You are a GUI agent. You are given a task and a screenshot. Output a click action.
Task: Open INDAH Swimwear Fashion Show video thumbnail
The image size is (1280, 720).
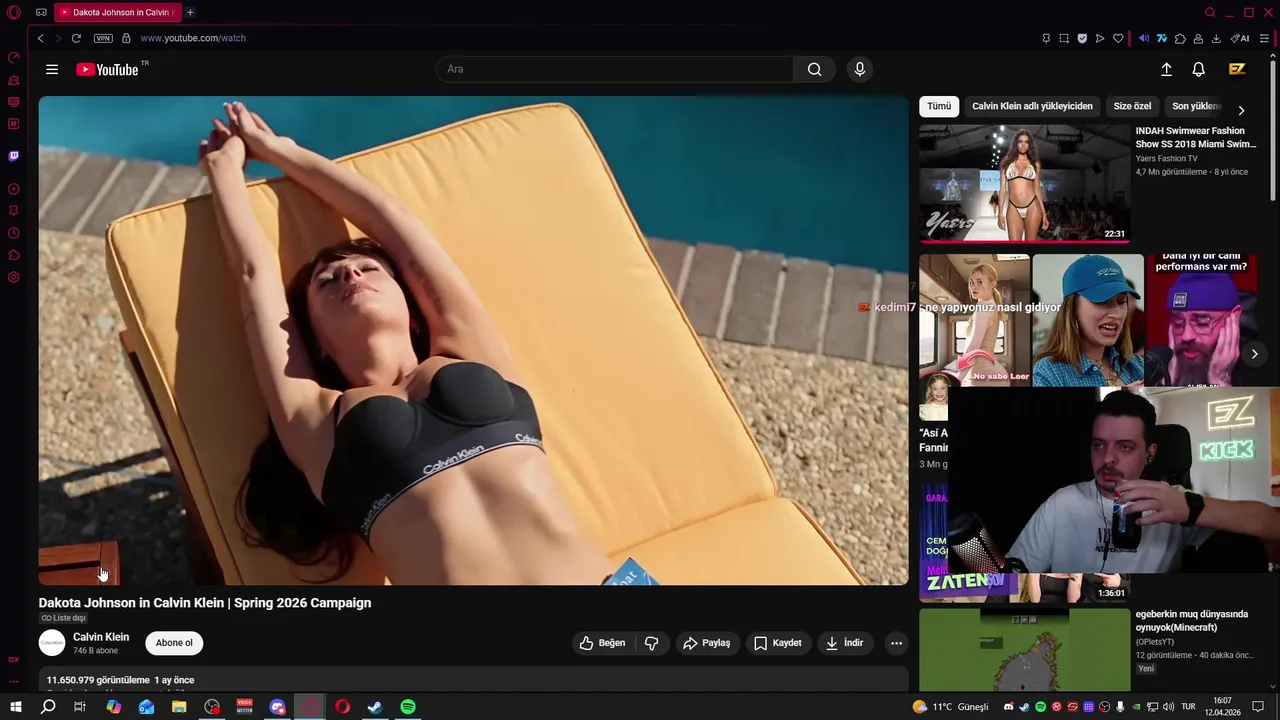point(1025,183)
